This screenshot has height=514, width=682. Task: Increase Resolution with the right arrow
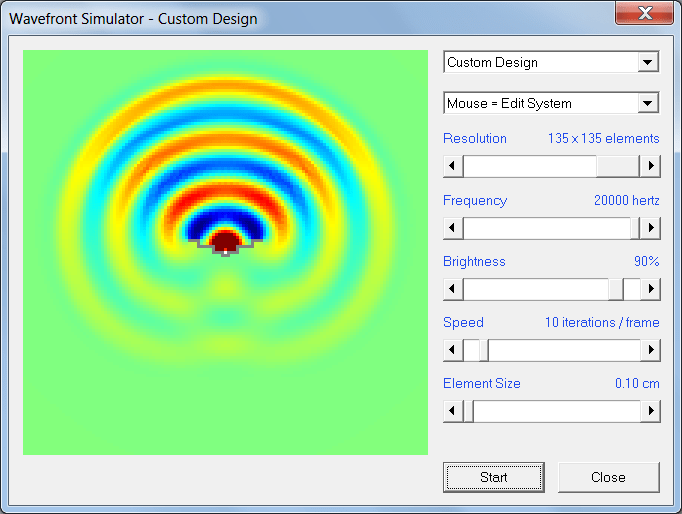click(650, 166)
